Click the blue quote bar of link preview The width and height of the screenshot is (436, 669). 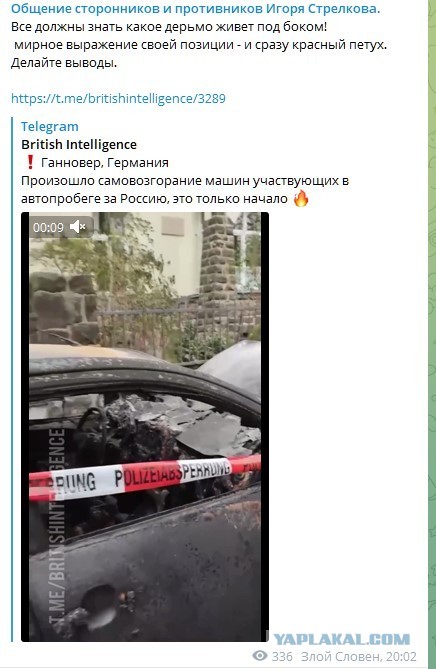coord(12,380)
